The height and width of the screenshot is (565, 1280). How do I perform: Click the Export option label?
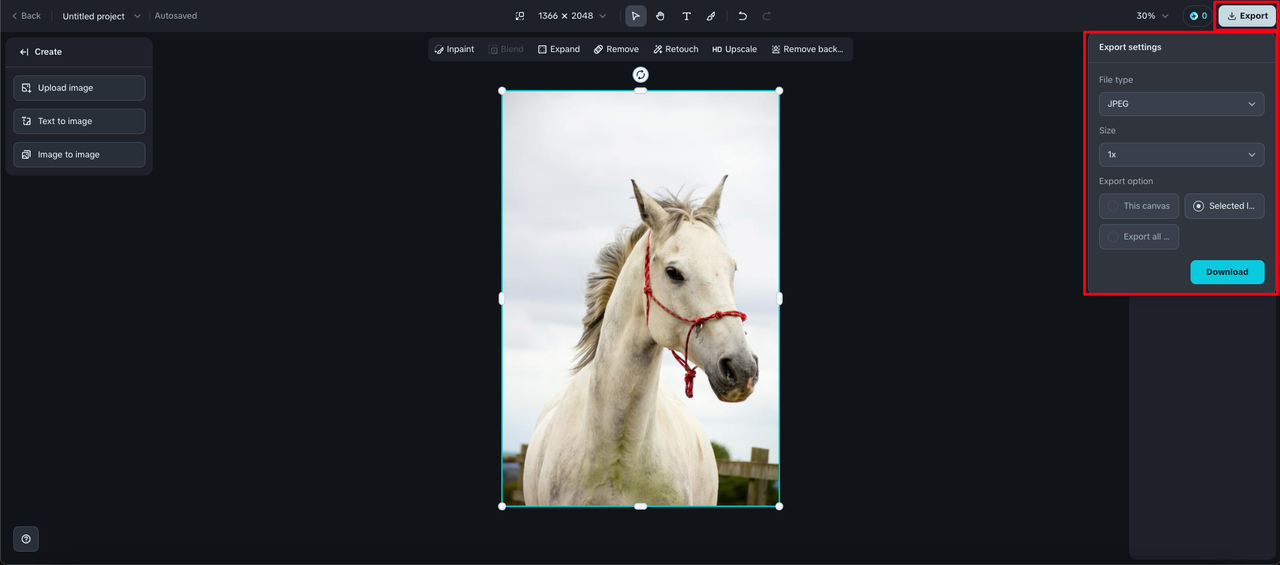pyautogui.click(x=1126, y=181)
